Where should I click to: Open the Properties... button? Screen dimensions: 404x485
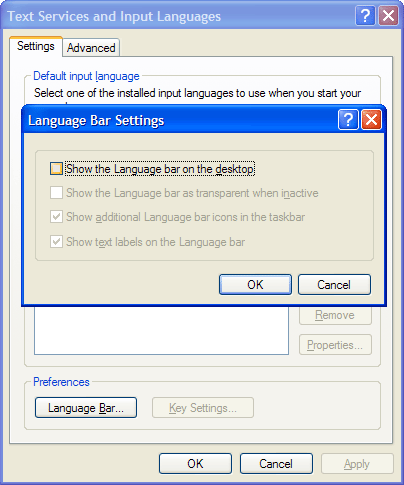coord(335,345)
